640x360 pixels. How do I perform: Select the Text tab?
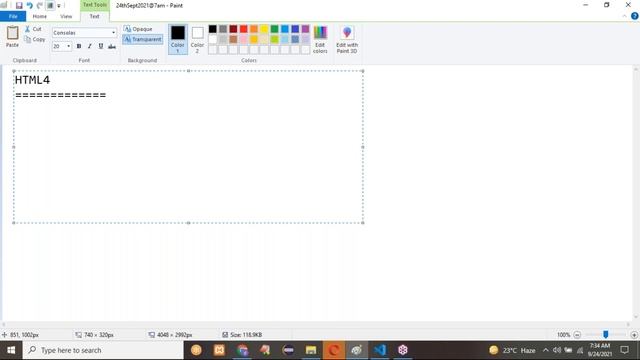tap(94, 16)
